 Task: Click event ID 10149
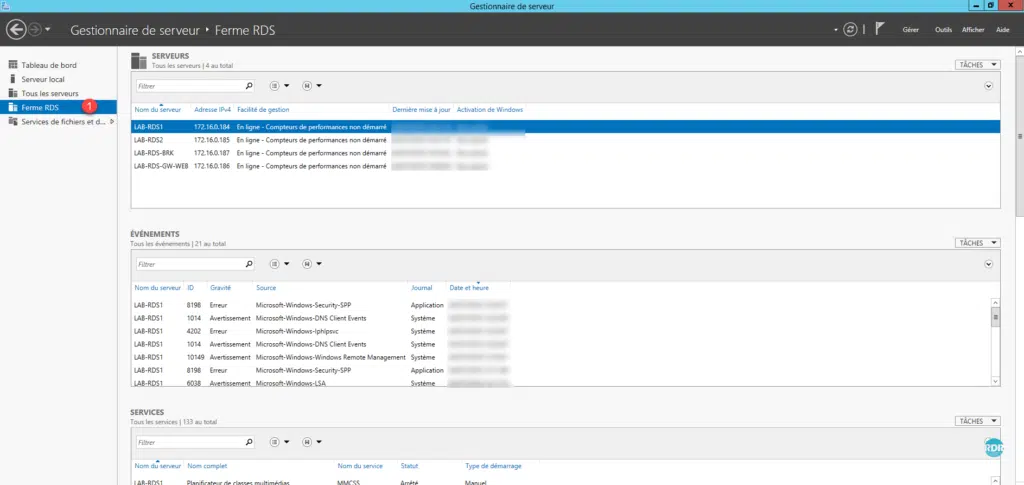(x=195, y=357)
